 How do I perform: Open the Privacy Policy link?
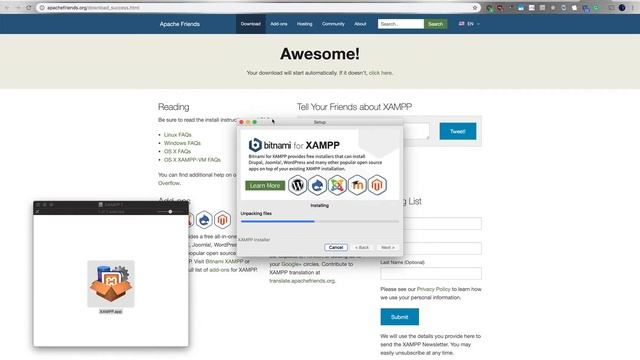433,289
